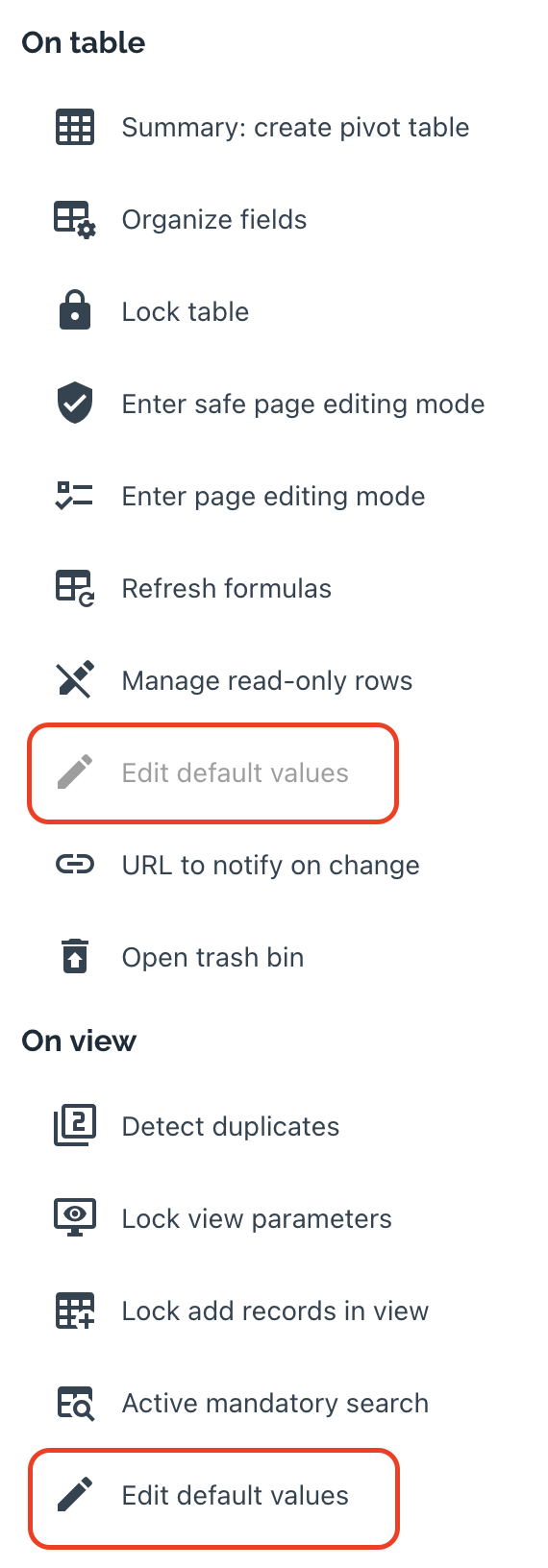Click the padlock icon for Lock table
Screen dimensions: 548x1568
[x=75, y=311]
